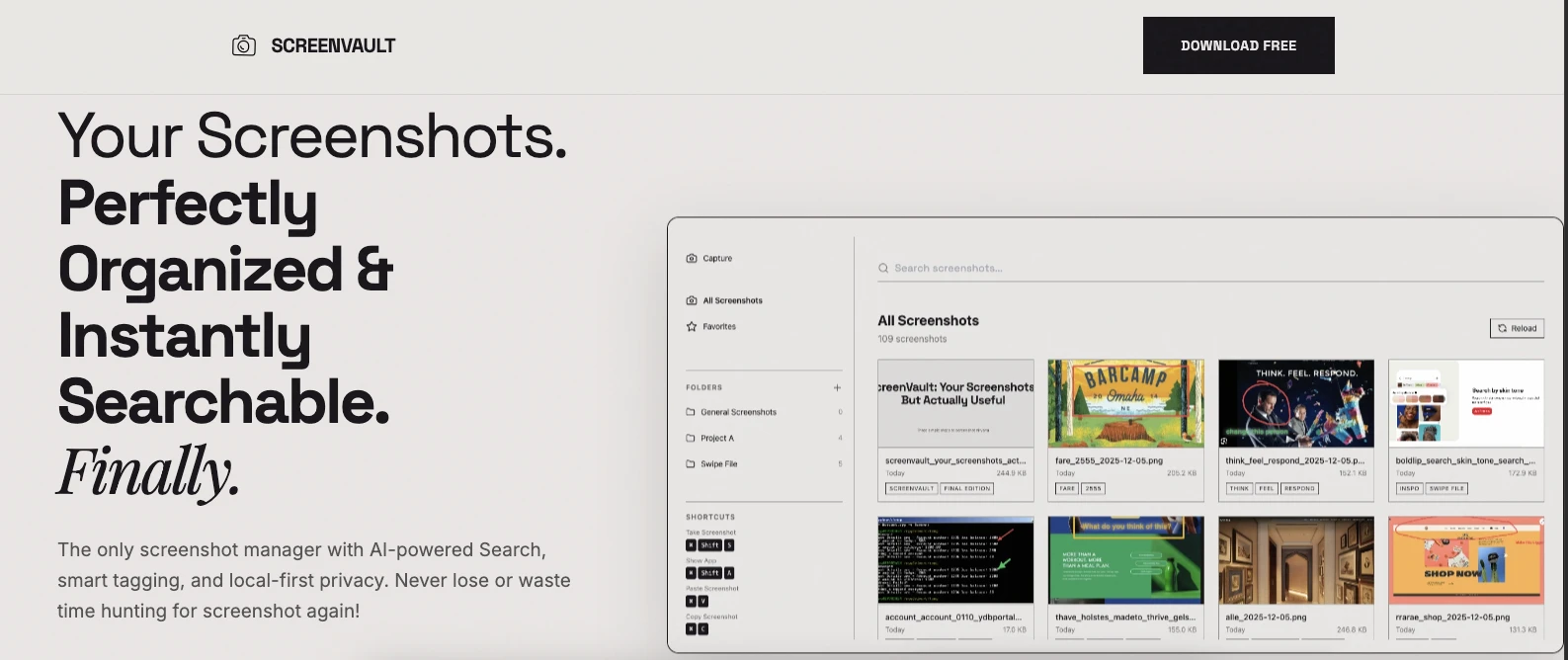Open the Think Feel Respond thumbnail
The height and width of the screenshot is (660, 1568).
(x=1295, y=403)
